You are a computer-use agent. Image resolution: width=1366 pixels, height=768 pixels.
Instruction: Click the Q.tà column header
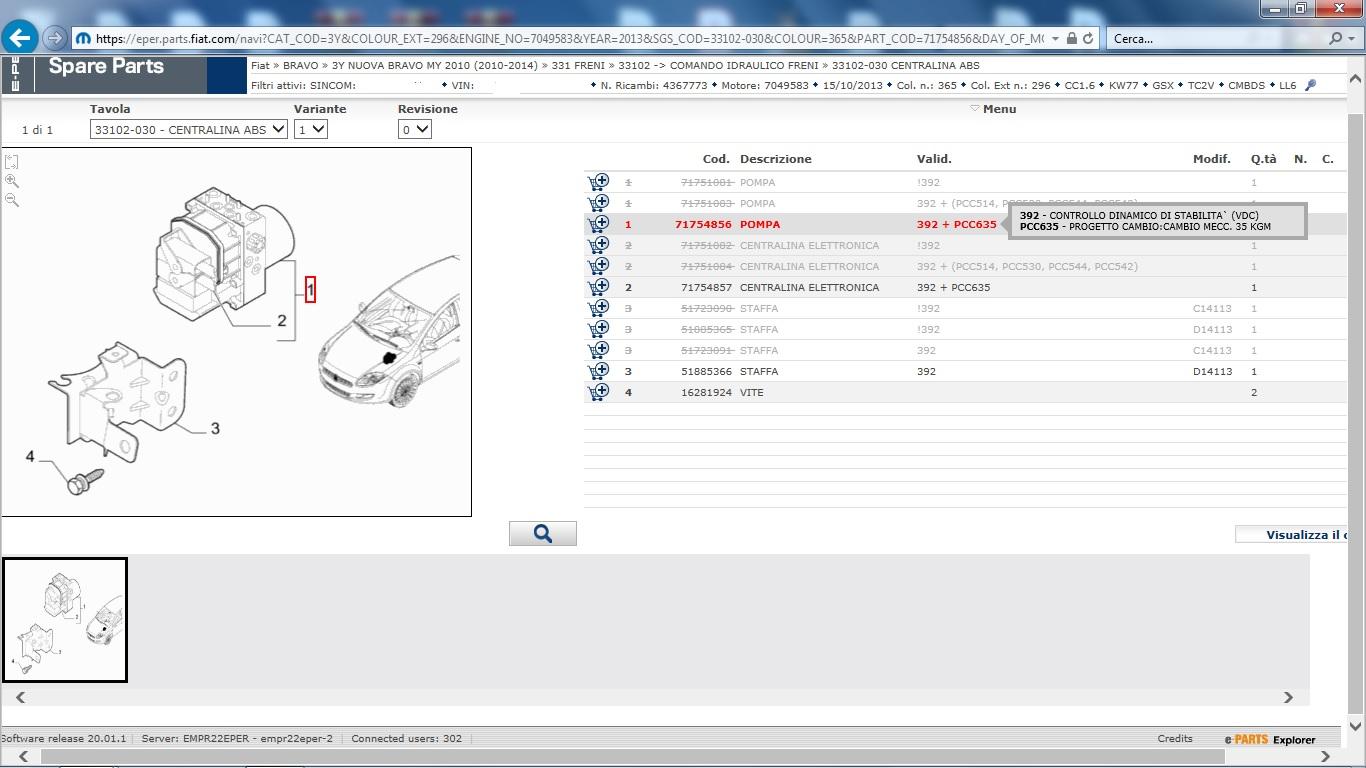click(x=1264, y=159)
